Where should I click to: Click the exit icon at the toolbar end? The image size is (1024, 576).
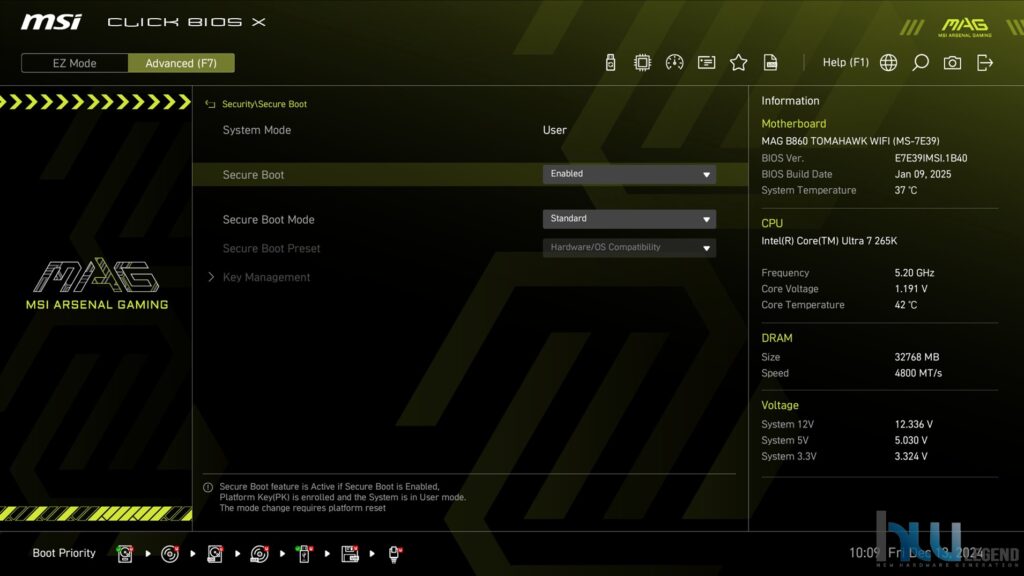(x=985, y=63)
